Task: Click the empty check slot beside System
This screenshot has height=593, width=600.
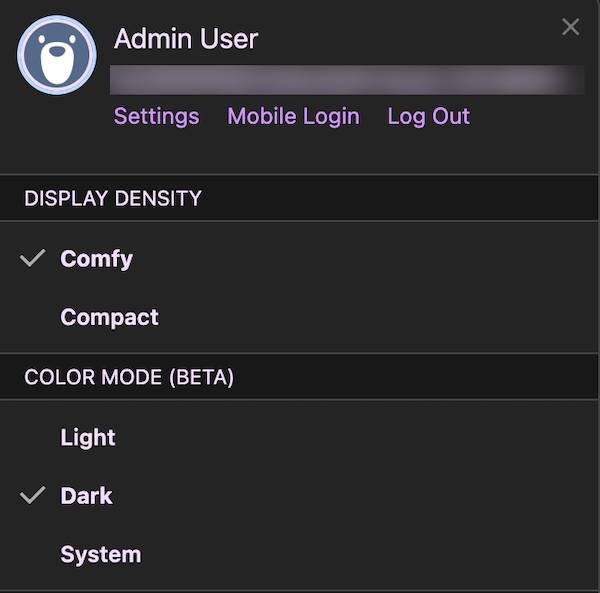Action: coord(33,554)
